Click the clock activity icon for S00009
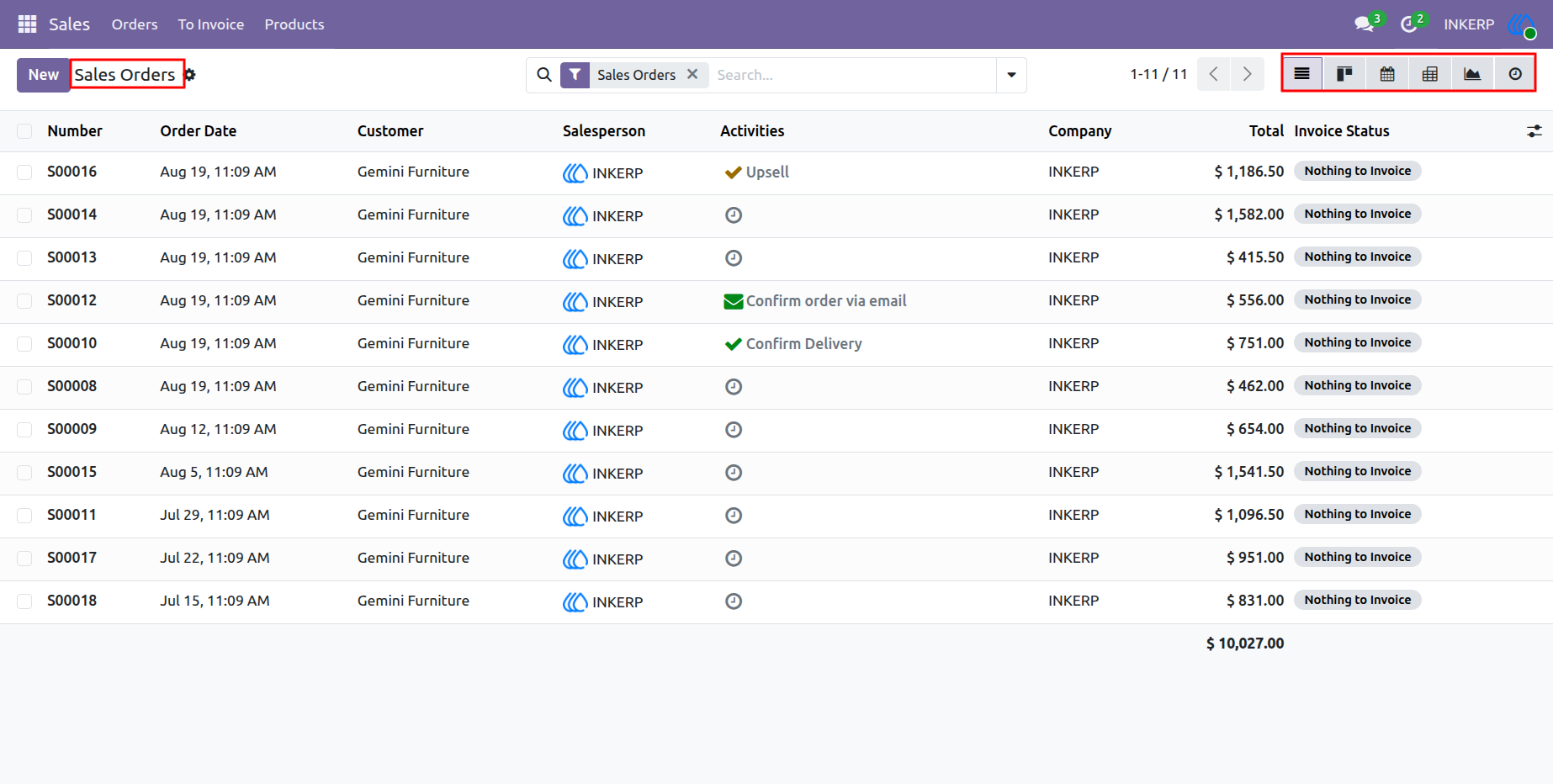1553x784 pixels. (x=734, y=430)
